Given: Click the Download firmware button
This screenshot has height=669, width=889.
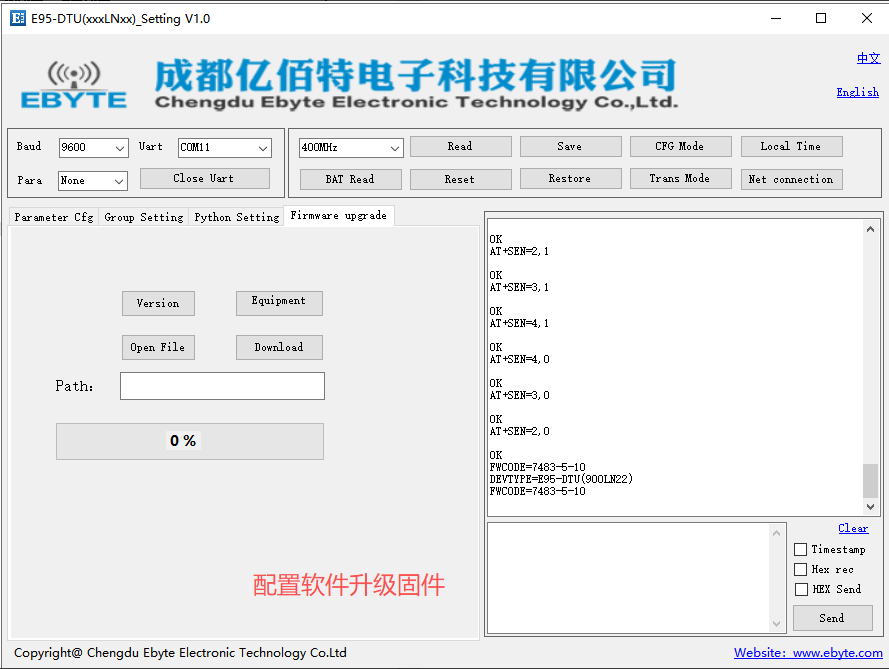Looking at the screenshot, I should (279, 347).
